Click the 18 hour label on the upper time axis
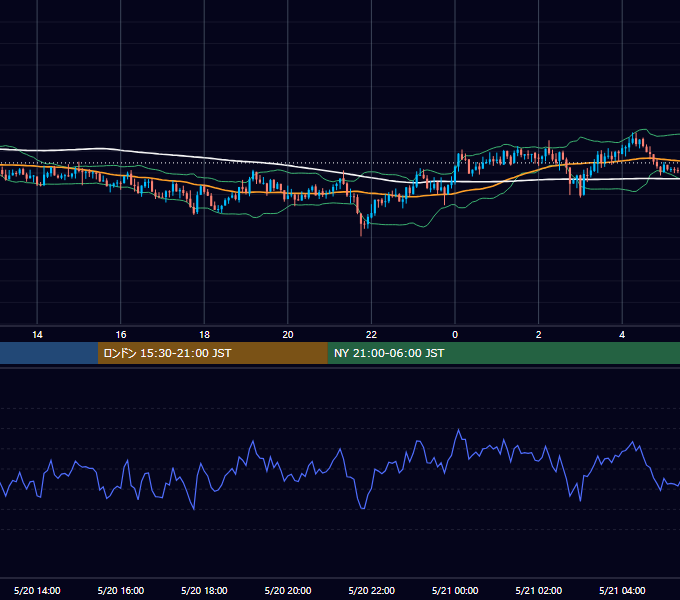This screenshot has width=680, height=600. click(x=204, y=335)
